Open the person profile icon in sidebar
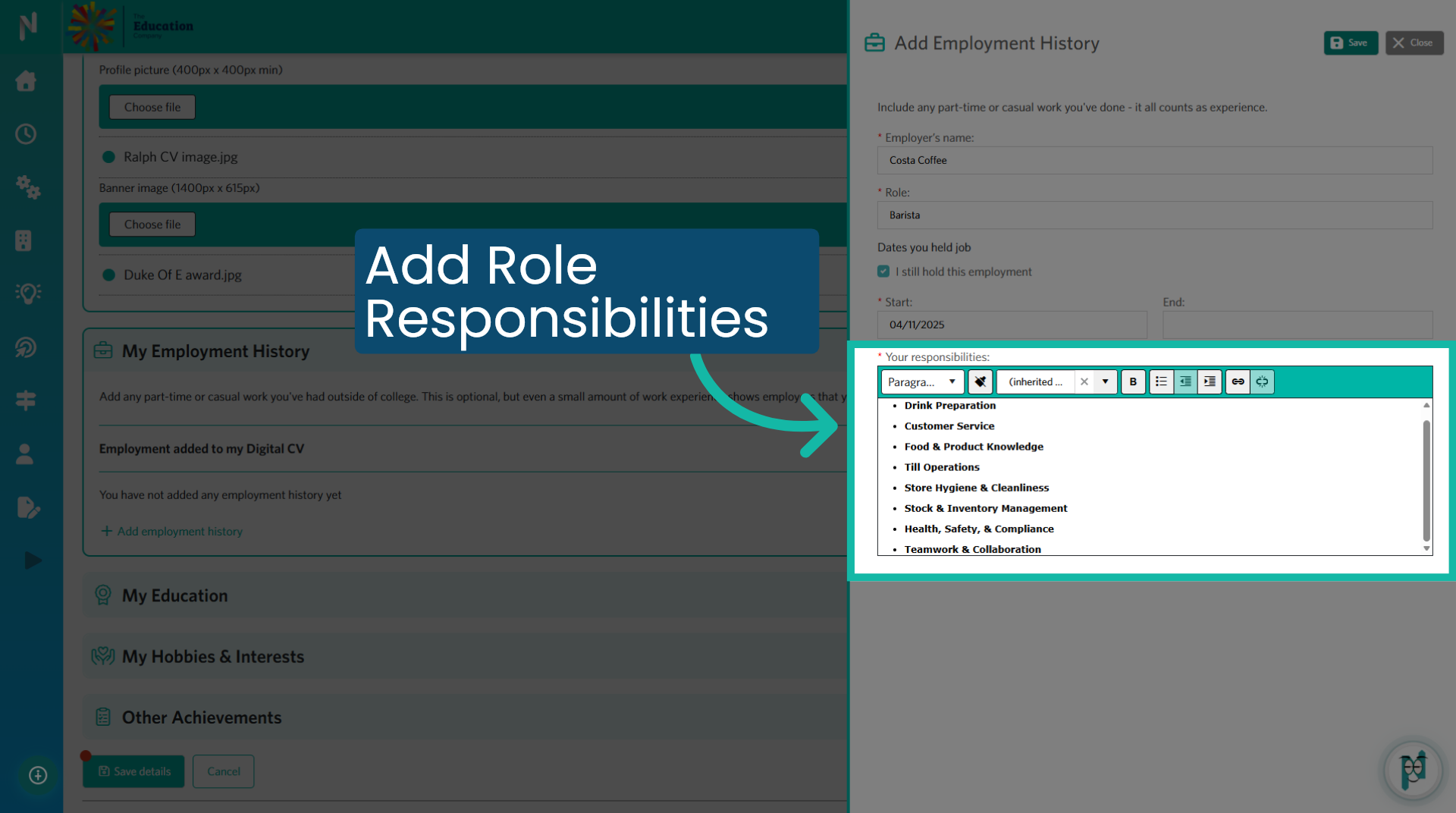Screen dimensions: 1456x813 tap(24, 454)
